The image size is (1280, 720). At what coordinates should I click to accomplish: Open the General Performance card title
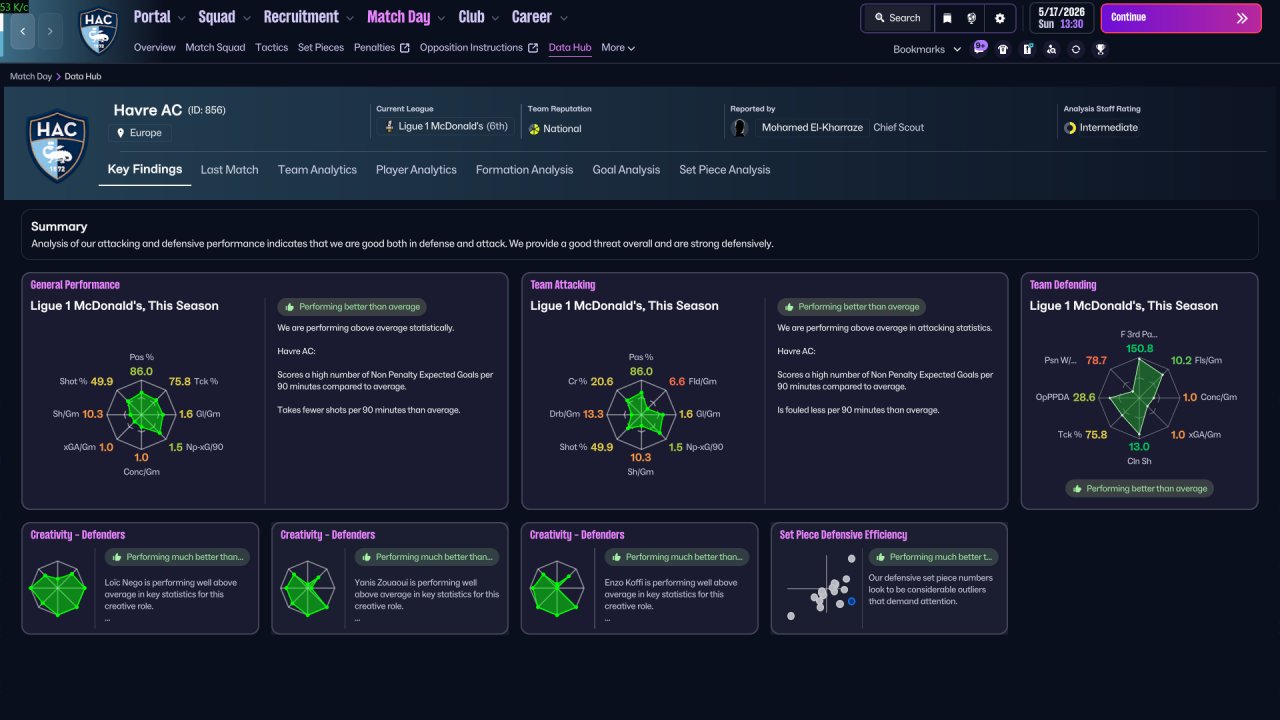pyautogui.click(x=75, y=285)
